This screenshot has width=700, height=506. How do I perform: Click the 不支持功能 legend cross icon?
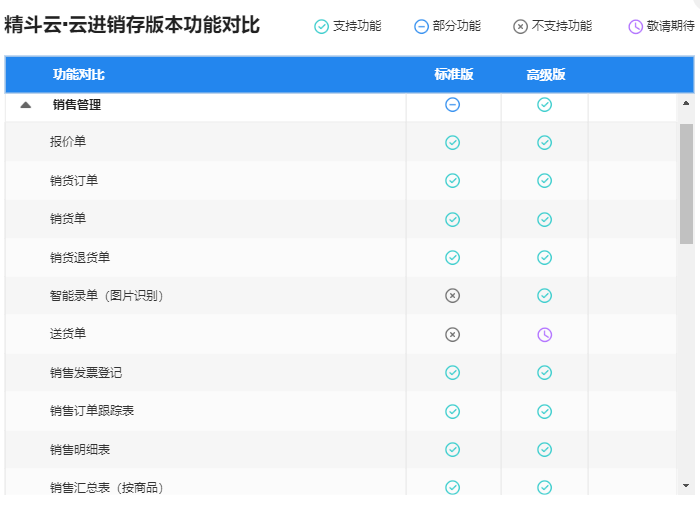[520, 26]
